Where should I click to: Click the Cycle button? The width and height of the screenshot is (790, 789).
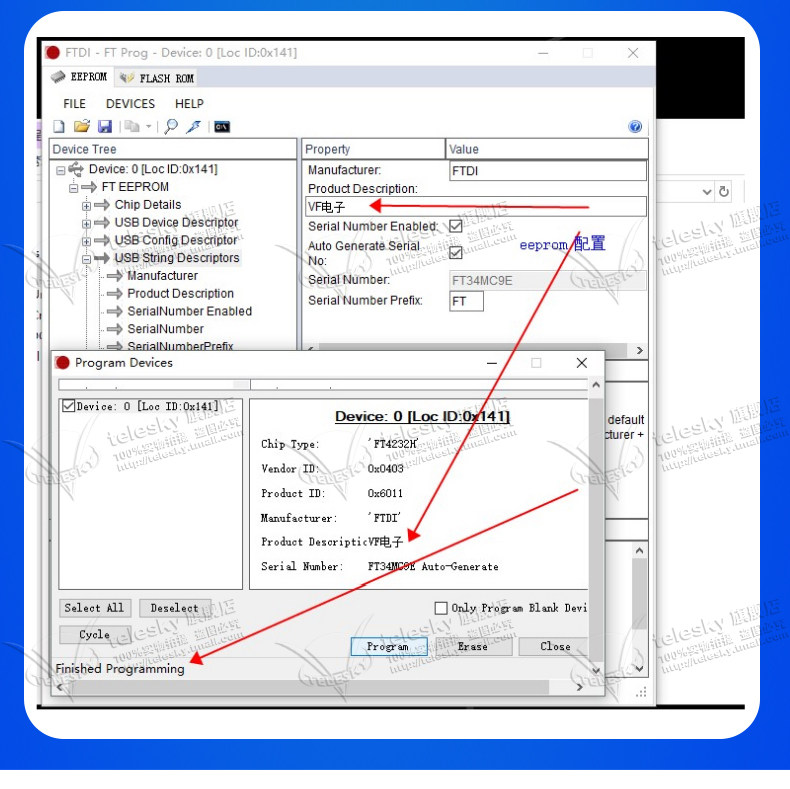point(95,634)
